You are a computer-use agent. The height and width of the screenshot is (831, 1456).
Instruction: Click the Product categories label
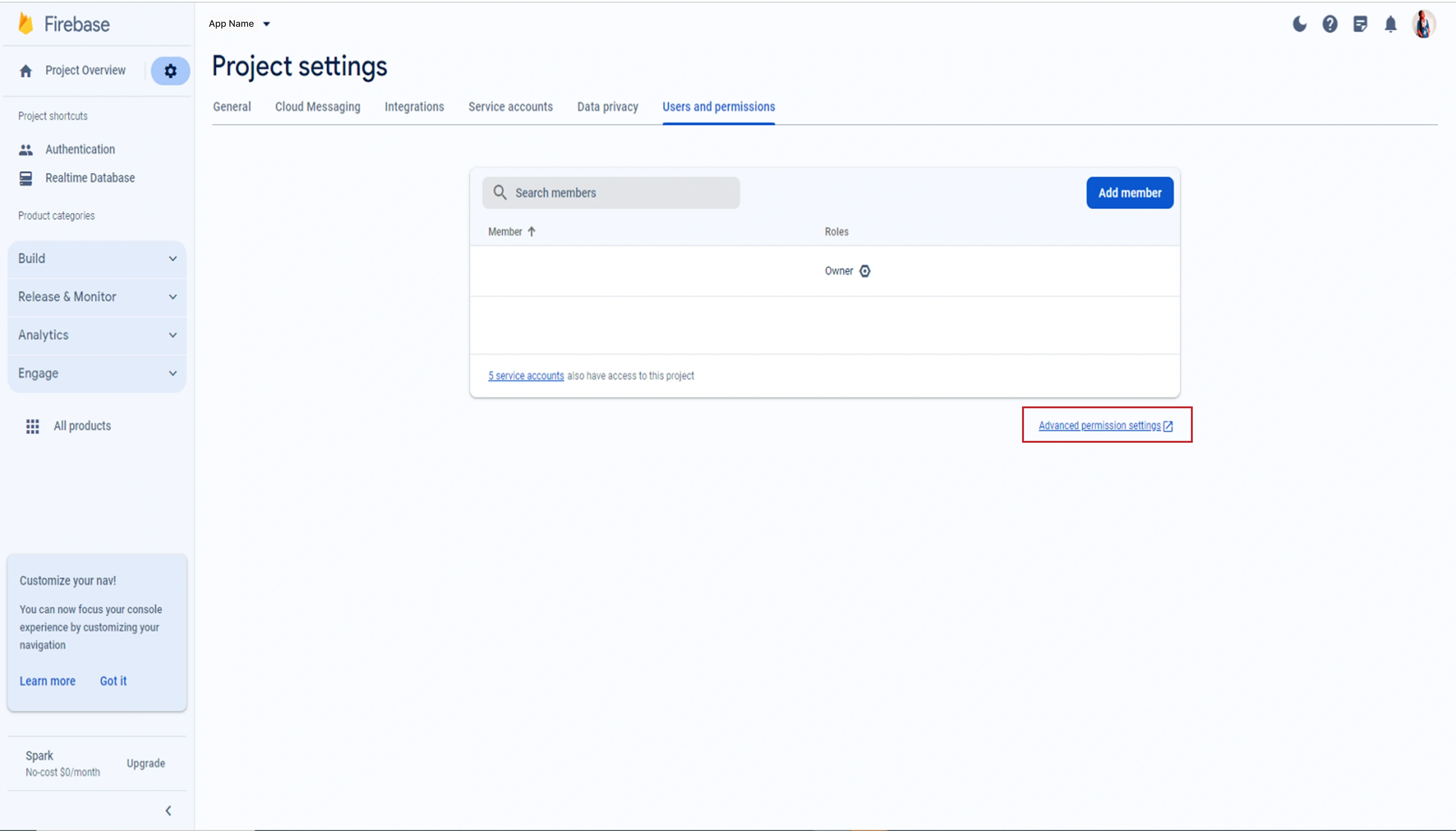pyautogui.click(x=56, y=216)
